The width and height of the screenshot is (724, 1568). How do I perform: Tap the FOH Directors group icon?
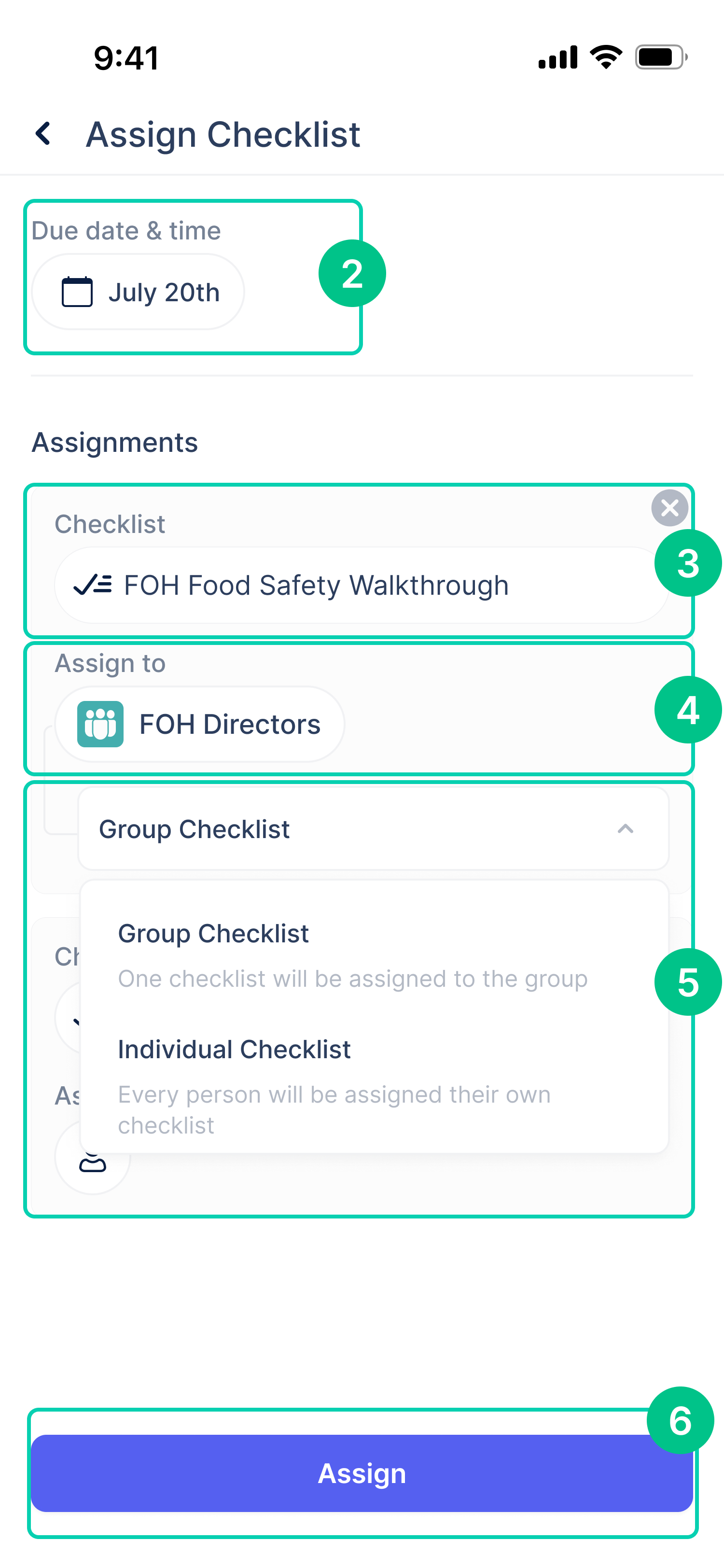[x=102, y=724]
